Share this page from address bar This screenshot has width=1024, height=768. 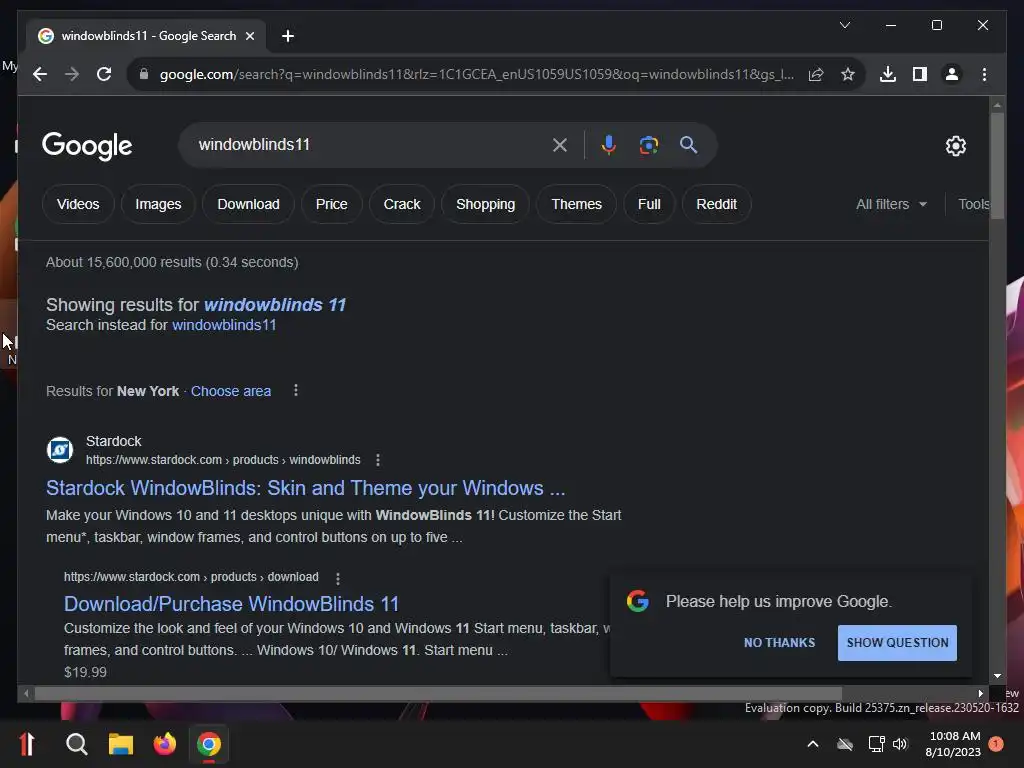[816, 74]
